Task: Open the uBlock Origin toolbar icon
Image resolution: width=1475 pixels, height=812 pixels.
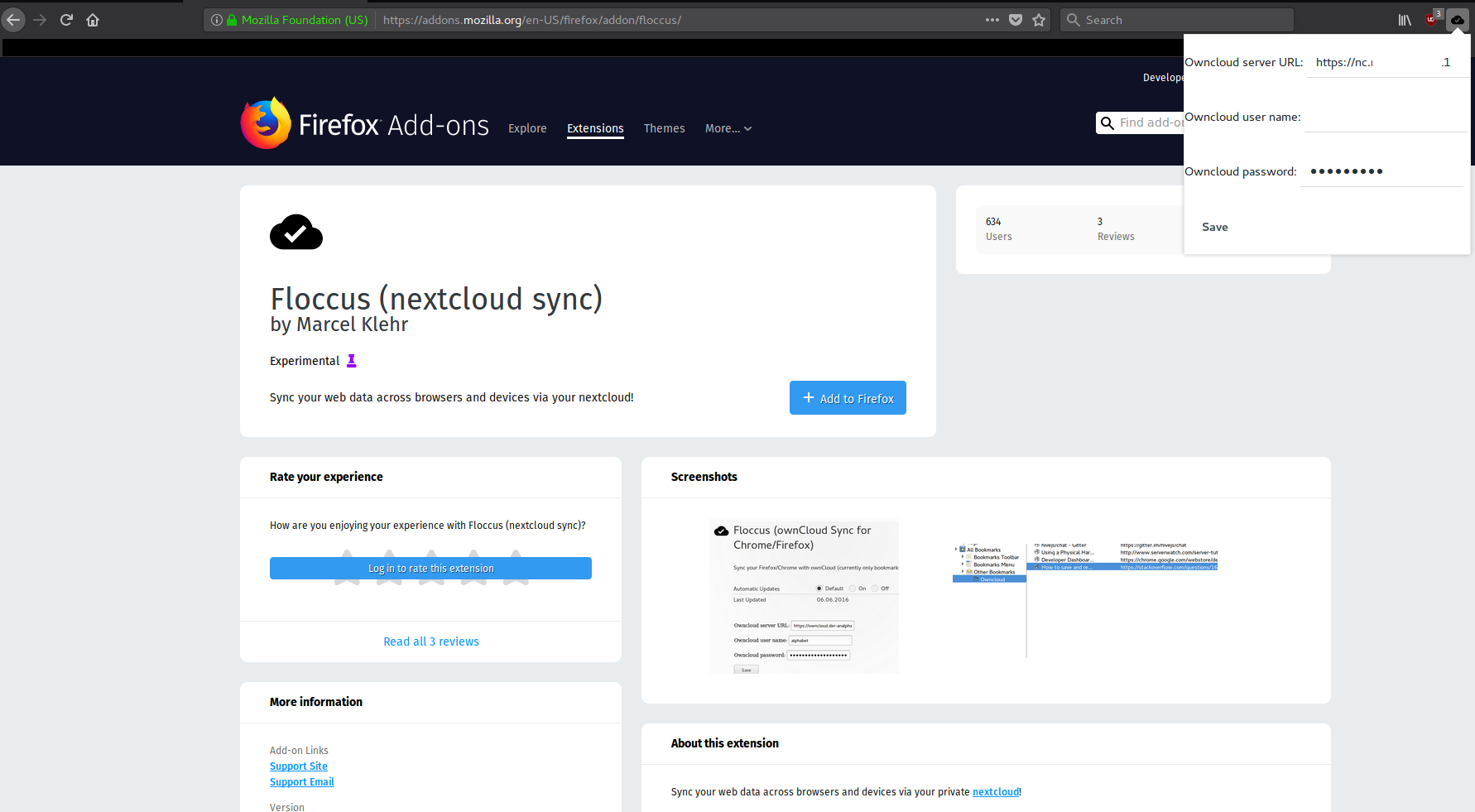Action: click(1432, 18)
